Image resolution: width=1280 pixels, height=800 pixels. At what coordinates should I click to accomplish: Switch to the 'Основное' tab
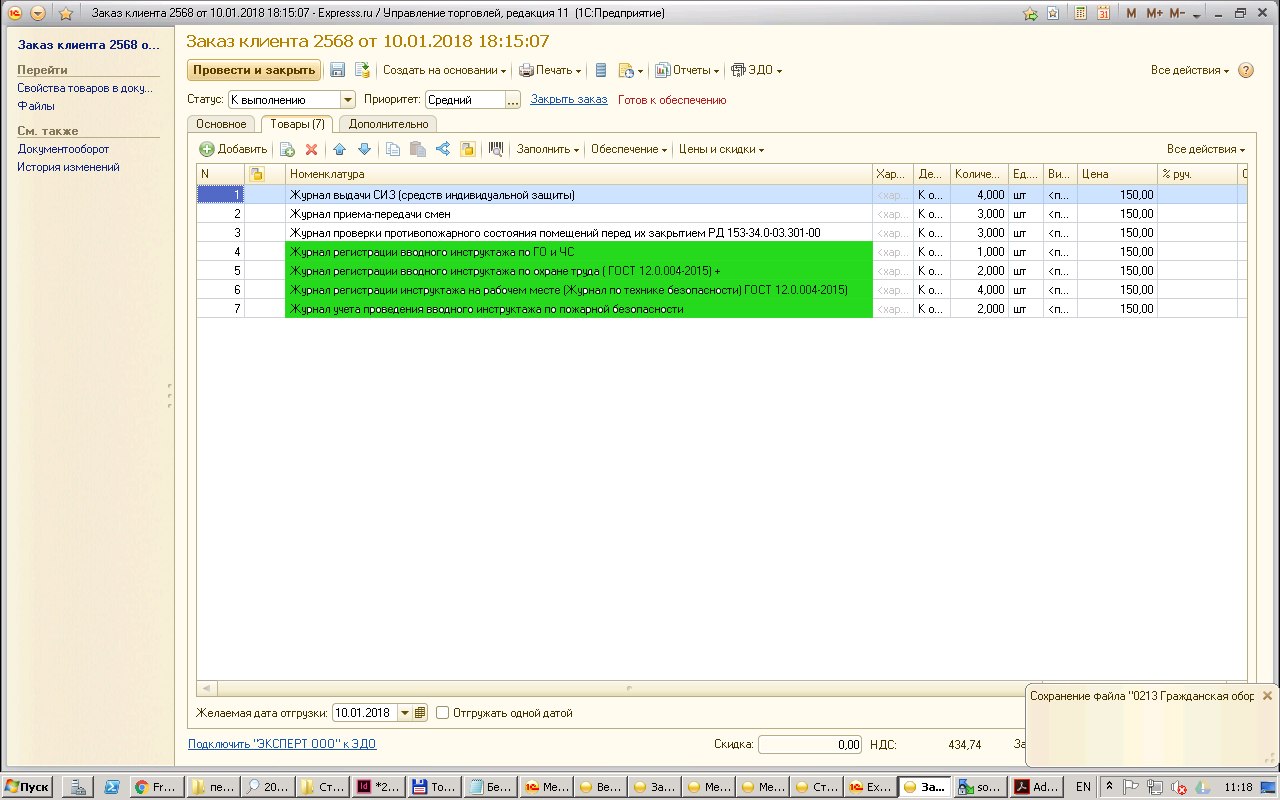click(x=221, y=124)
